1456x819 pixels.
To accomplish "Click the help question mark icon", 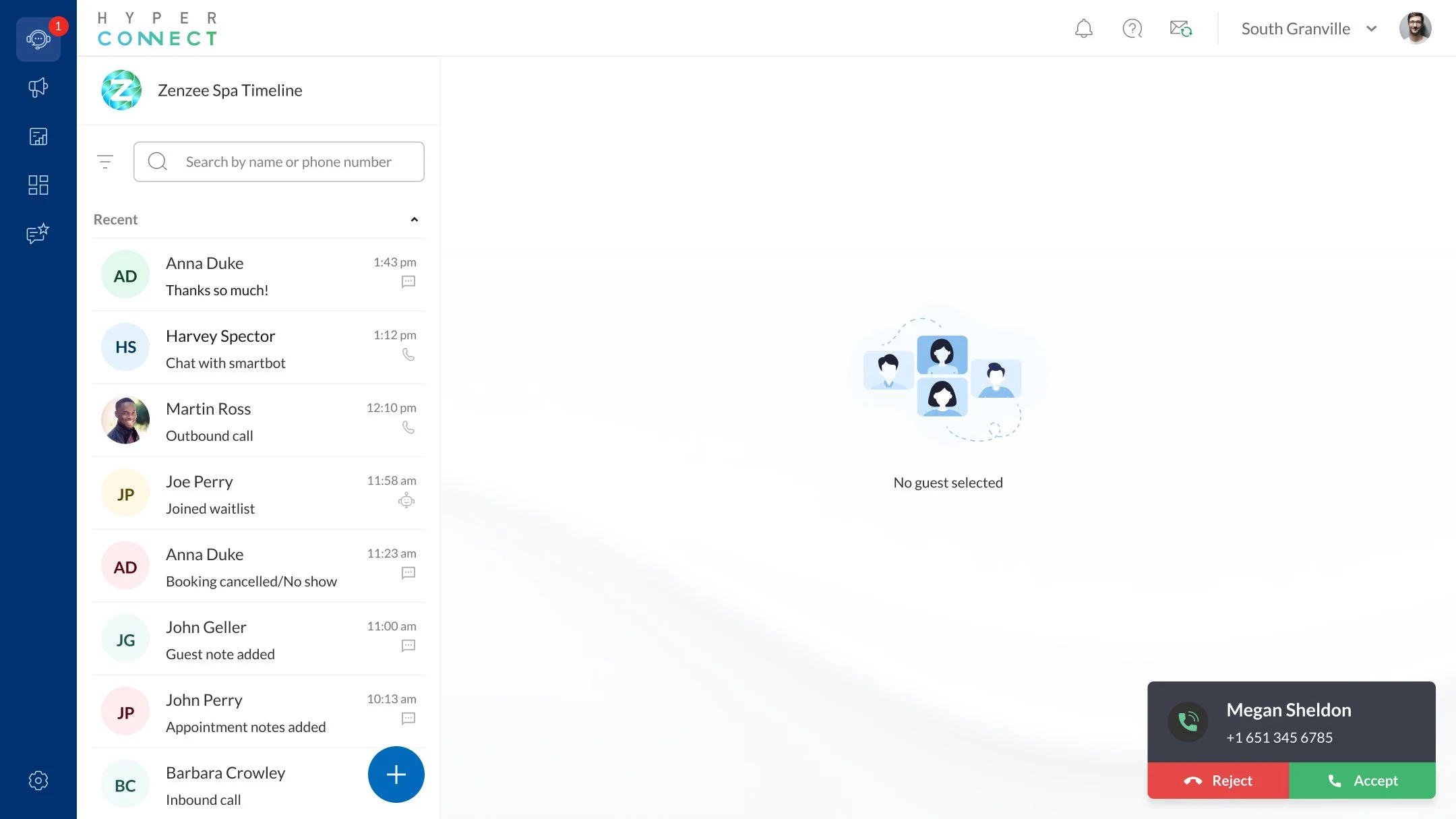I will 1132,29.
